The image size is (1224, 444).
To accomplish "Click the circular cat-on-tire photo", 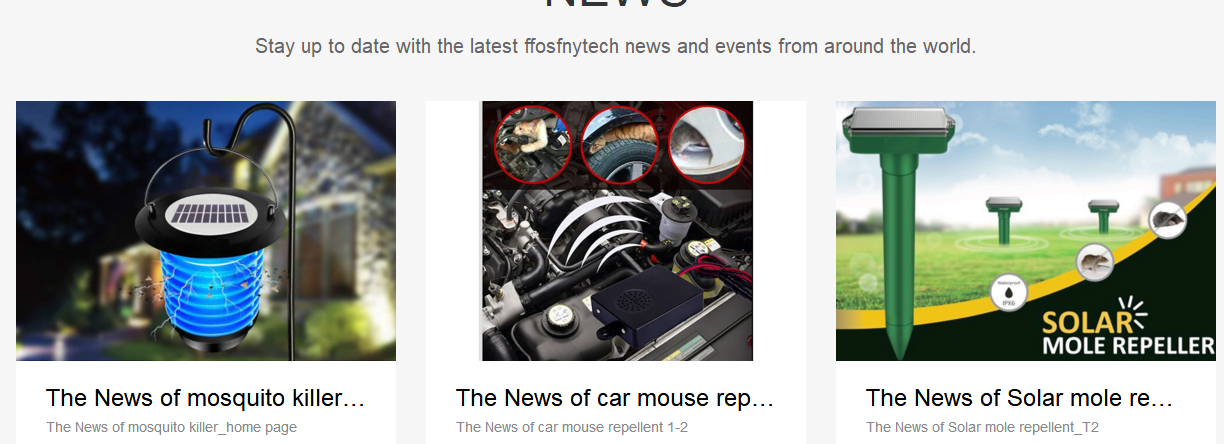I will 618,145.
